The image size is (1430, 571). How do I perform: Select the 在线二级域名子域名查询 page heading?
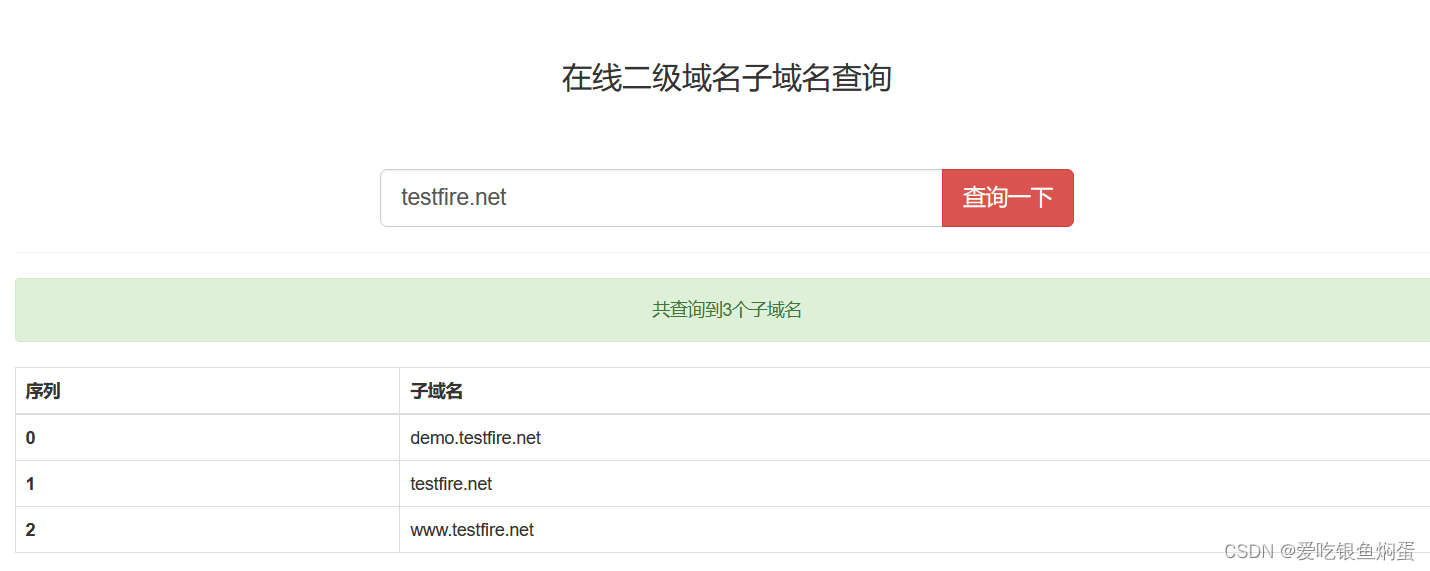tap(726, 78)
